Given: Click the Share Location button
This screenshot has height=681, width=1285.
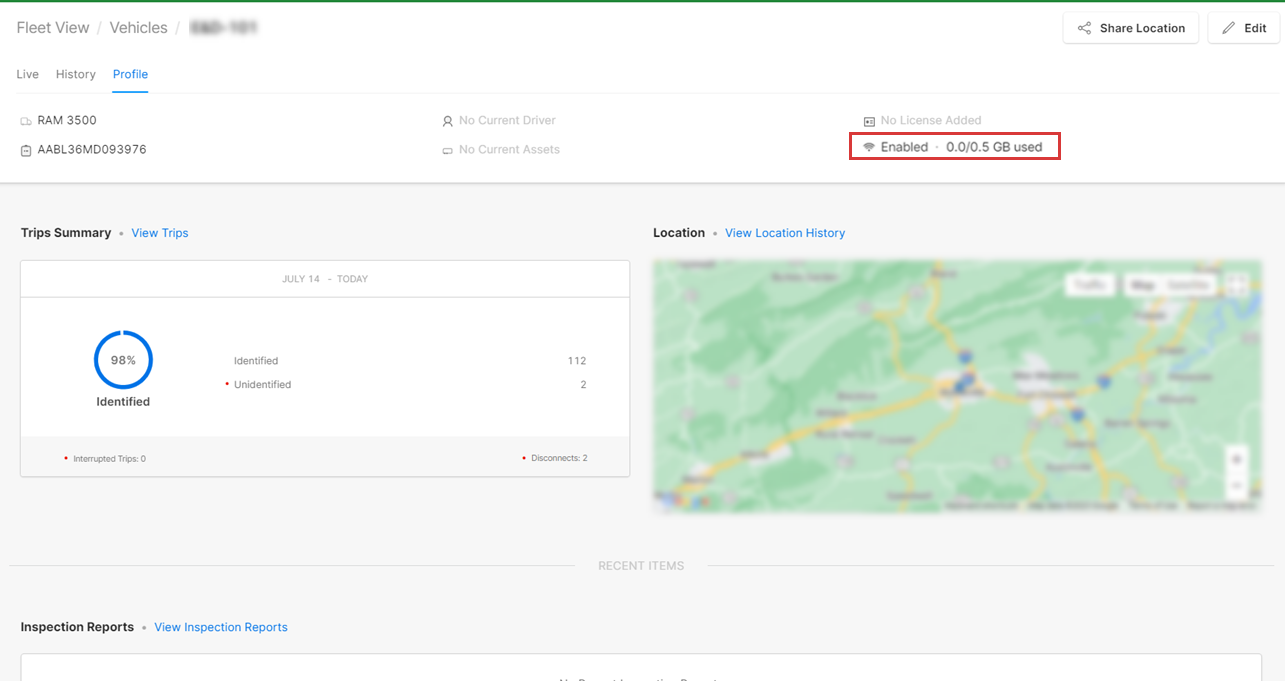Looking at the screenshot, I should [1130, 28].
